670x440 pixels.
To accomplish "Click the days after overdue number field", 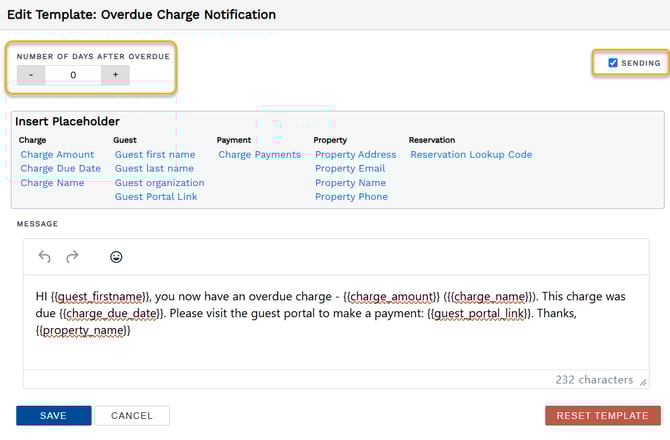I will coord(73,75).
